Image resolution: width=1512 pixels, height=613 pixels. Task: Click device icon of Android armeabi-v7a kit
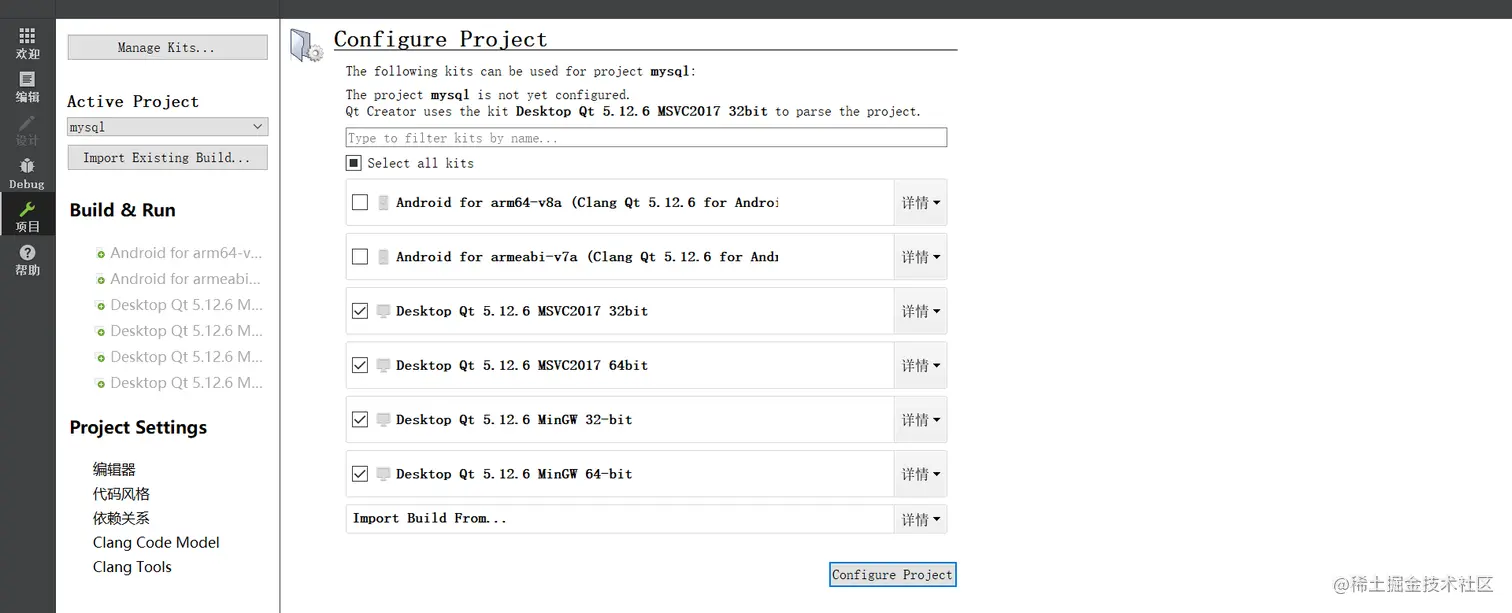tap(383, 257)
